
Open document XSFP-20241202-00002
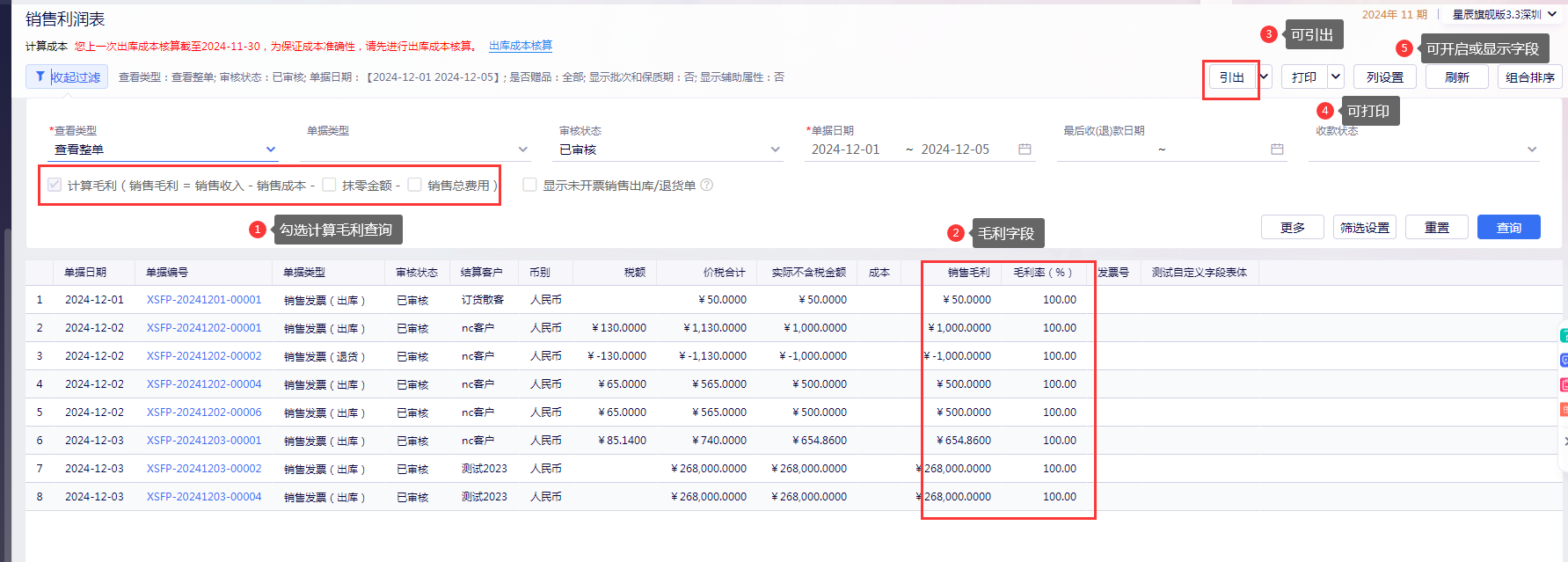(204, 356)
